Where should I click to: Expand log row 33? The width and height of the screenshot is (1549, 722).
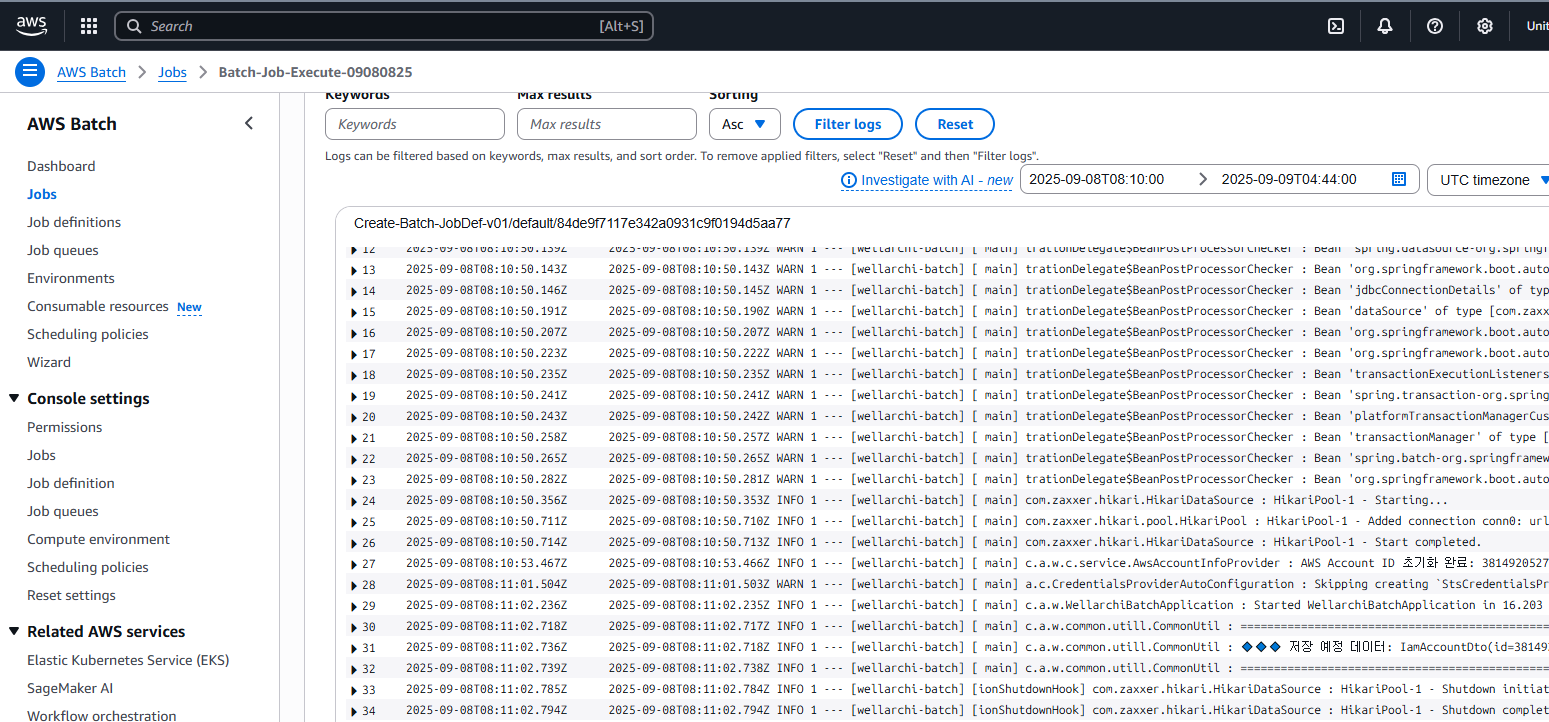pyautogui.click(x=354, y=690)
